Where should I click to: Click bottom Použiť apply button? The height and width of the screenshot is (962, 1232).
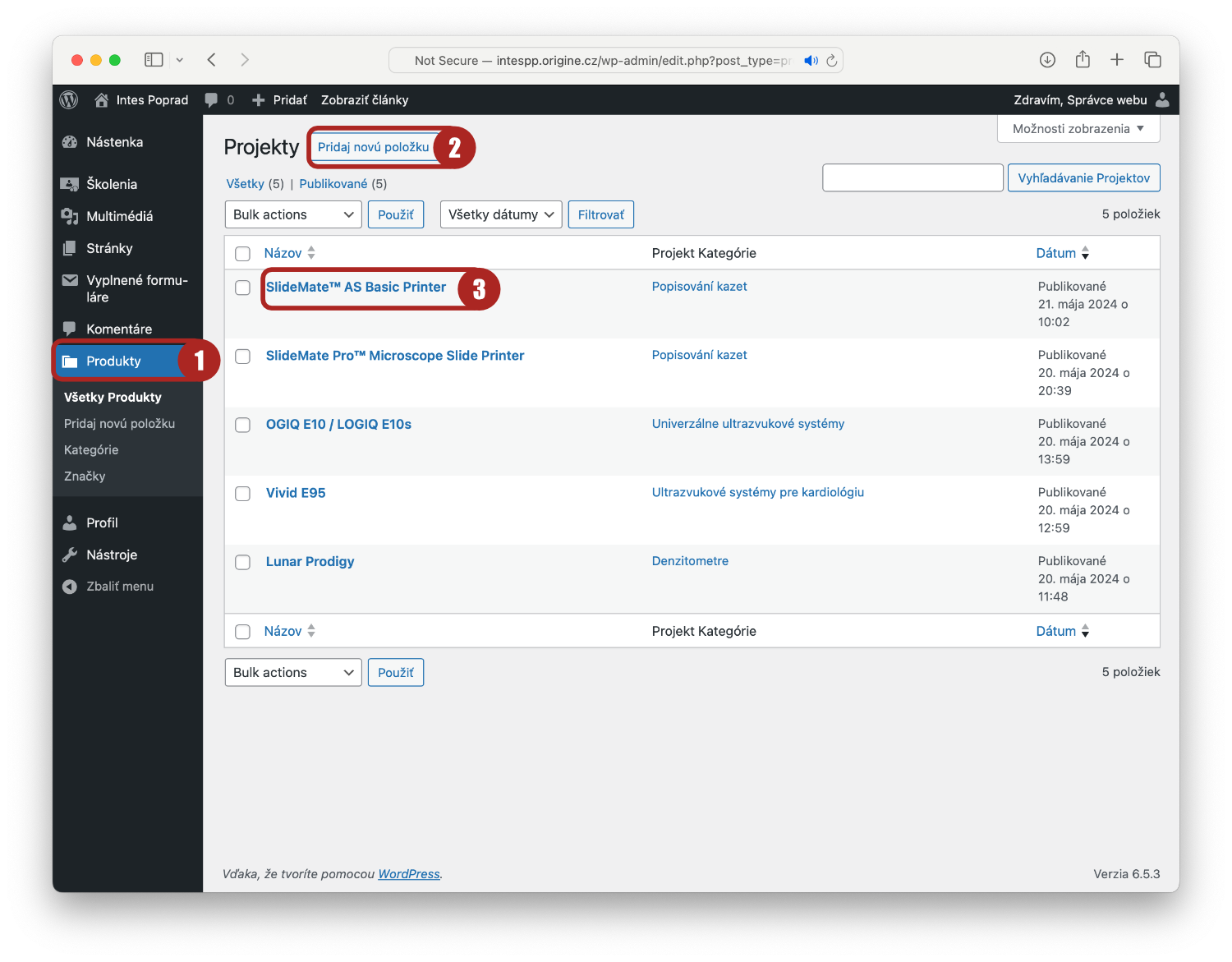click(396, 672)
